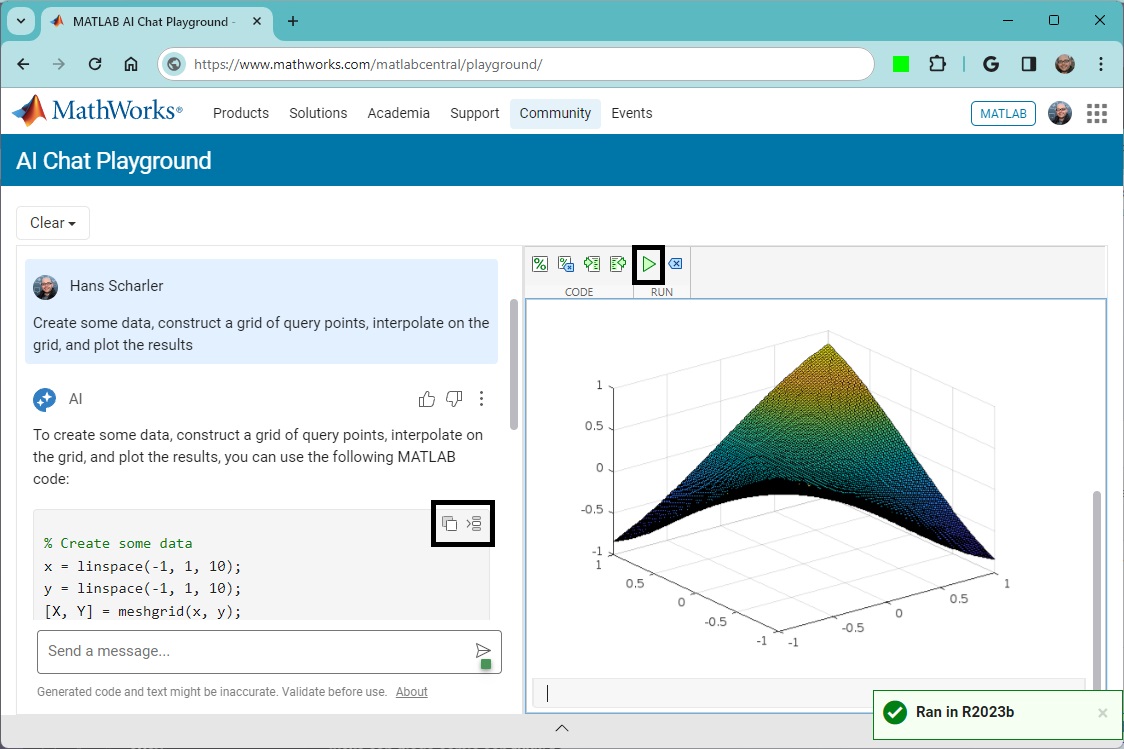Insert the code into the editor

click(x=475, y=523)
